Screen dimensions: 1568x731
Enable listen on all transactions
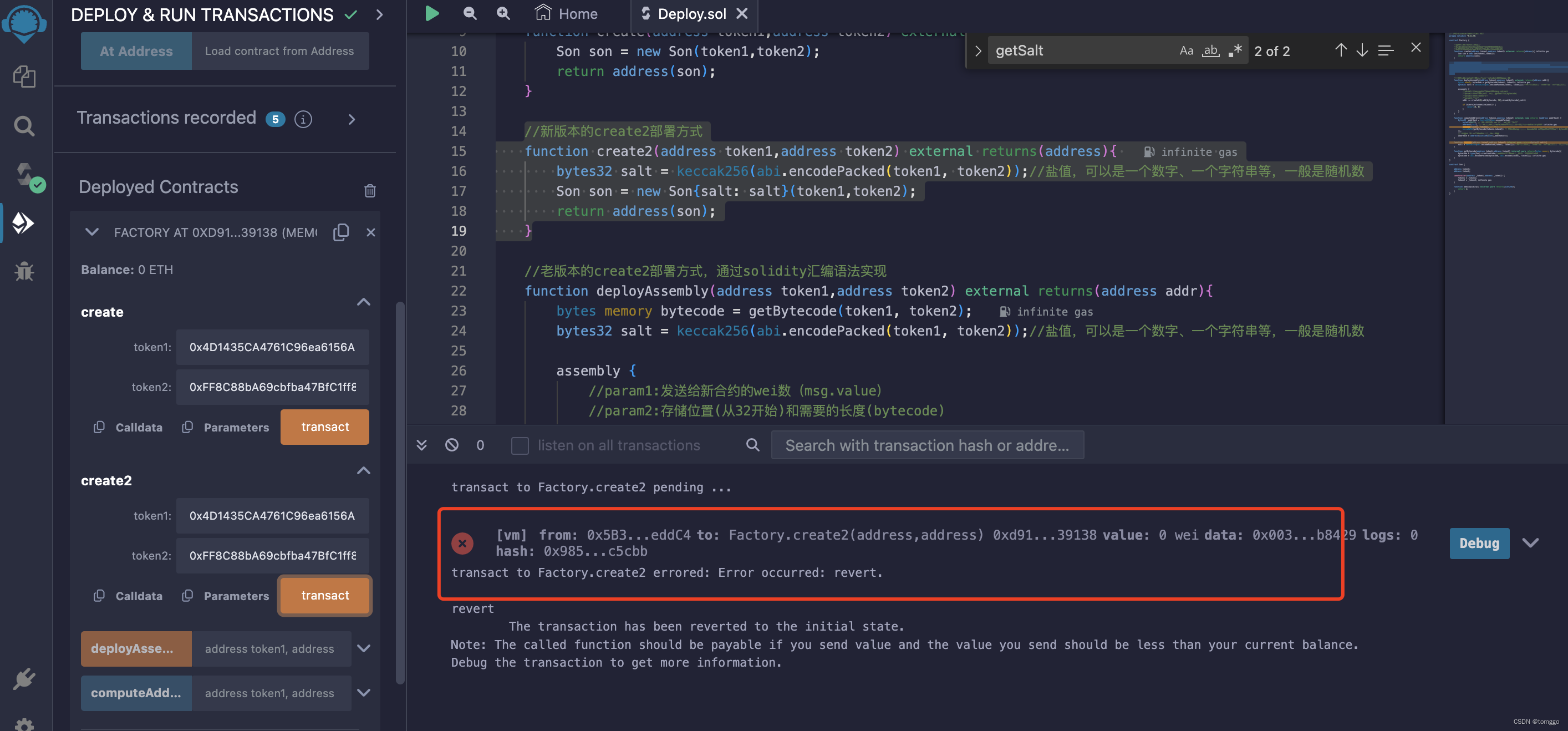pyautogui.click(x=520, y=445)
